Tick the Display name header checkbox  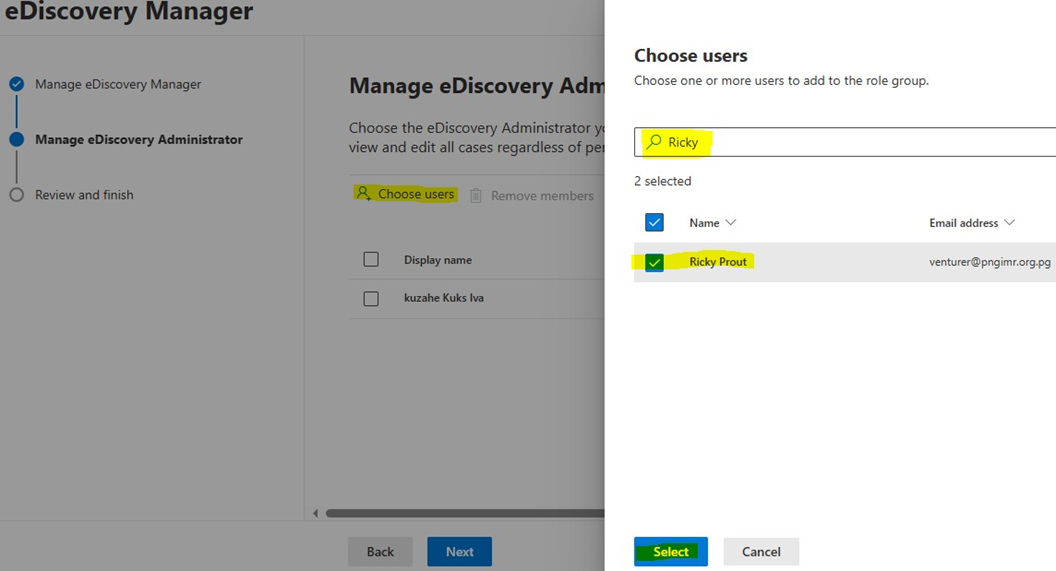(x=371, y=260)
